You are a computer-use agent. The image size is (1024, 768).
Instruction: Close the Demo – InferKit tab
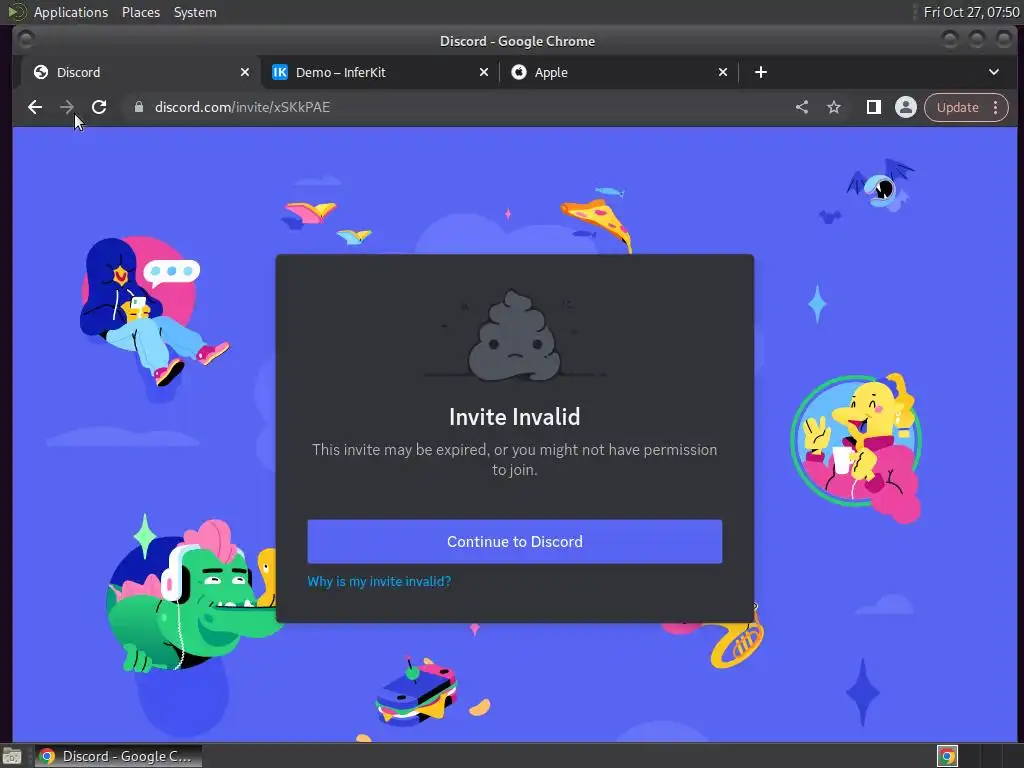click(x=484, y=72)
